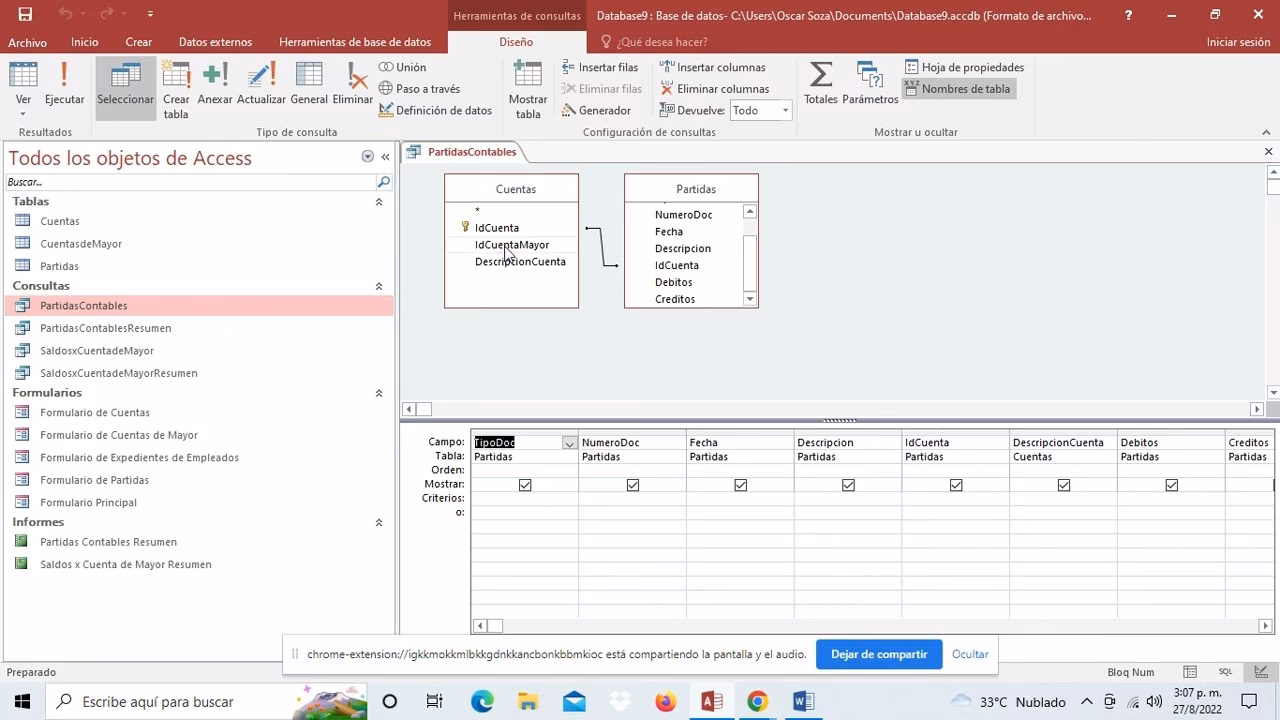Uncheck Mostrar for the Debitos column
The image size is (1280, 720).
pyautogui.click(x=1172, y=485)
